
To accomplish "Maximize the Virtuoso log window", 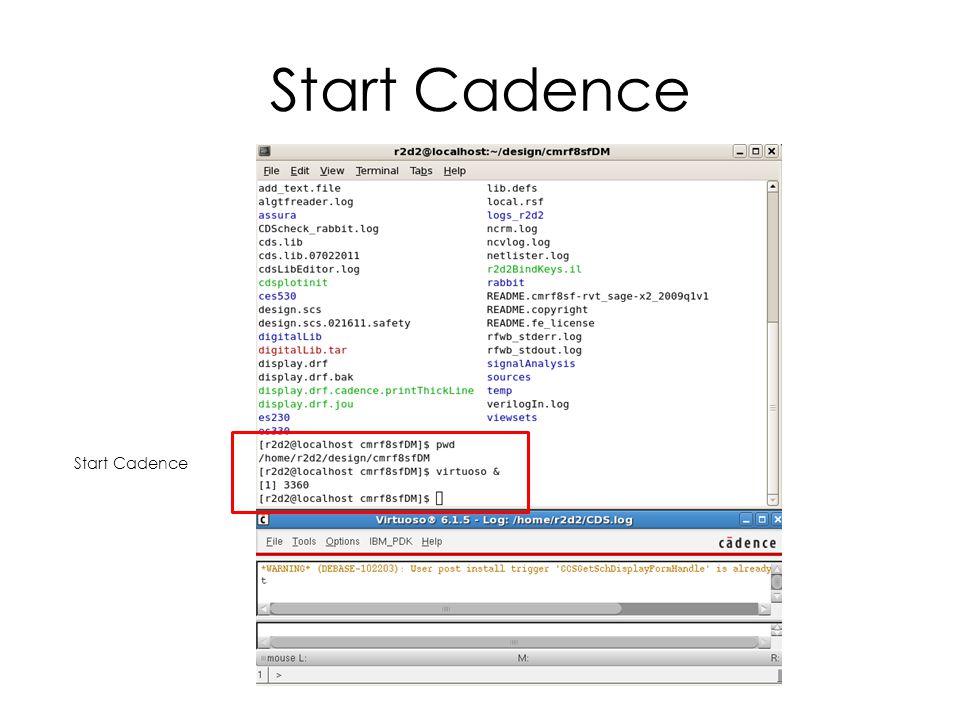I will (x=762, y=520).
